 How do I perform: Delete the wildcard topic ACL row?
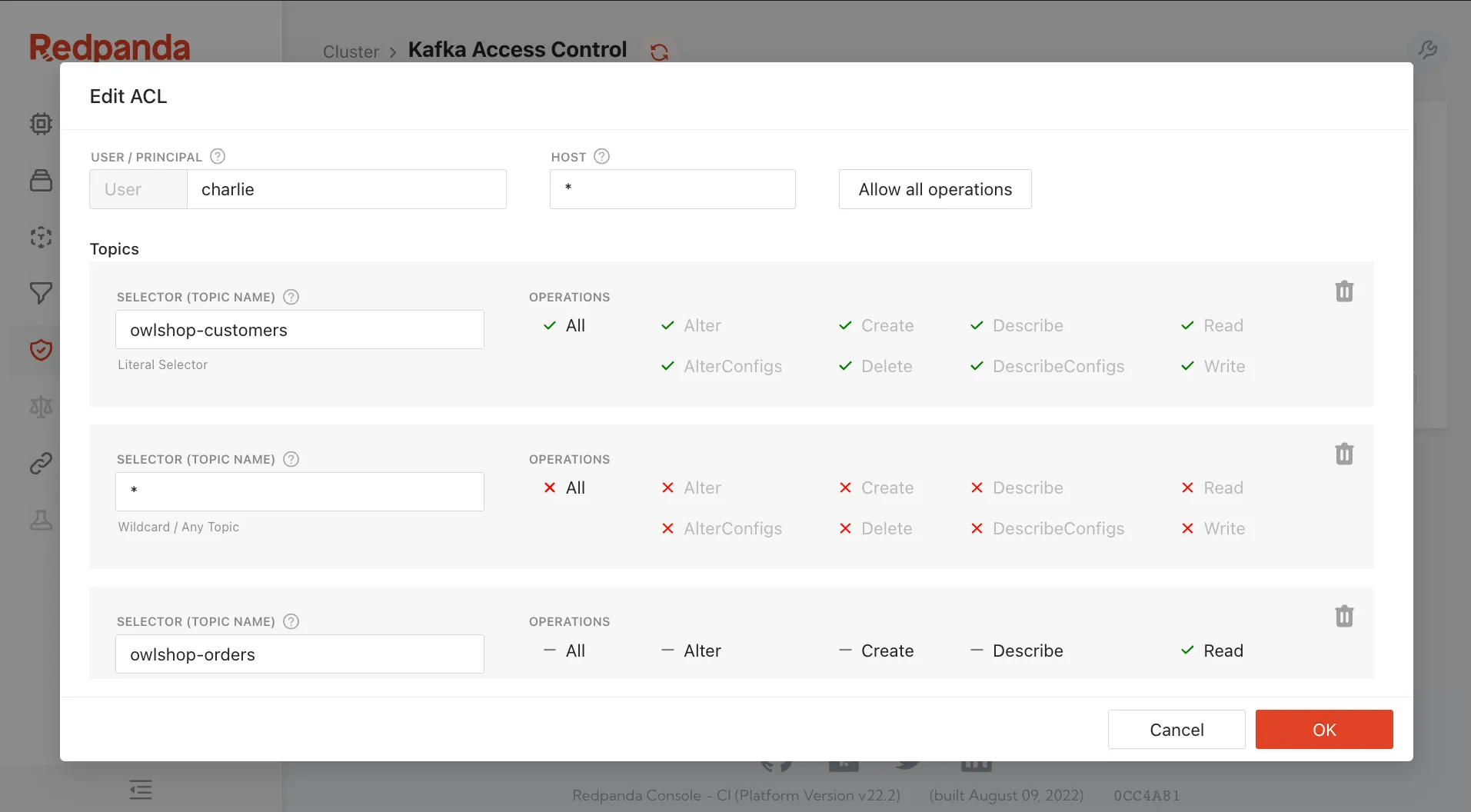(x=1344, y=454)
